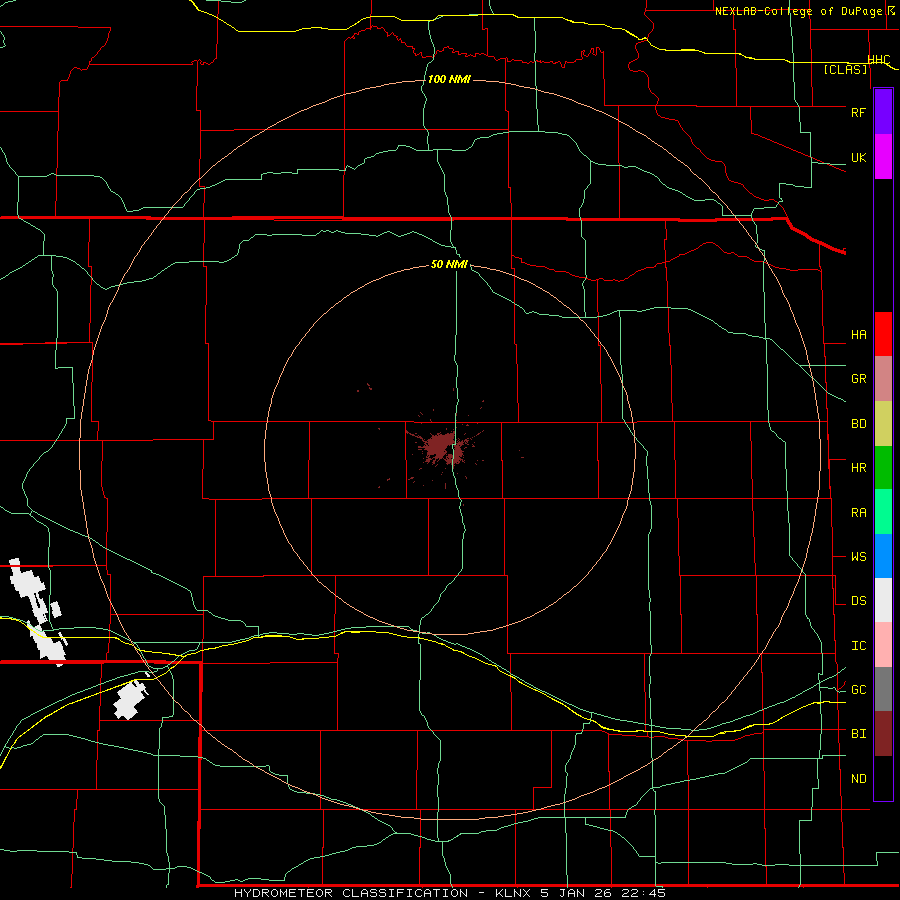Click the WS legend label
900x900 pixels.
(x=858, y=556)
